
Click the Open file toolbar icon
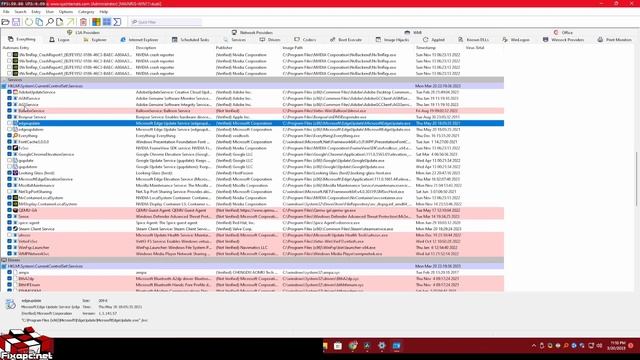pyautogui.click(x=5, y=22)
